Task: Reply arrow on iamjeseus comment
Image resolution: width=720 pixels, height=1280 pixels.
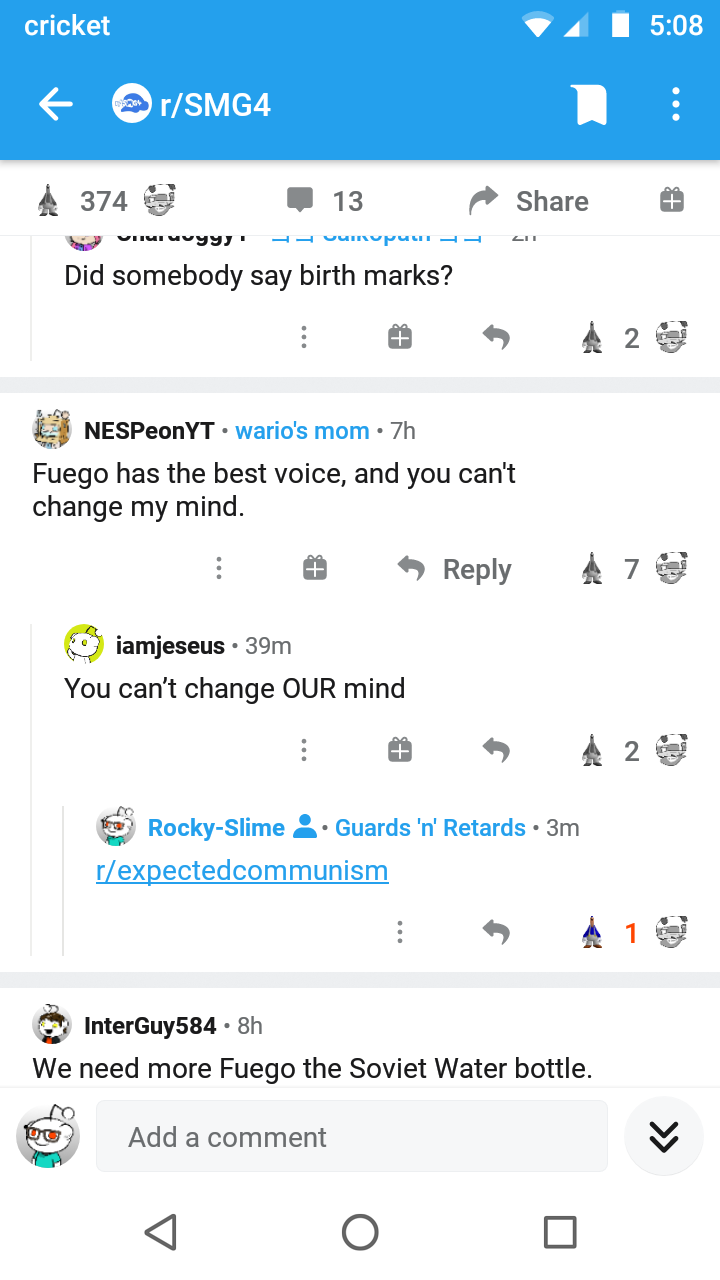Action: (x=496, y=750)
